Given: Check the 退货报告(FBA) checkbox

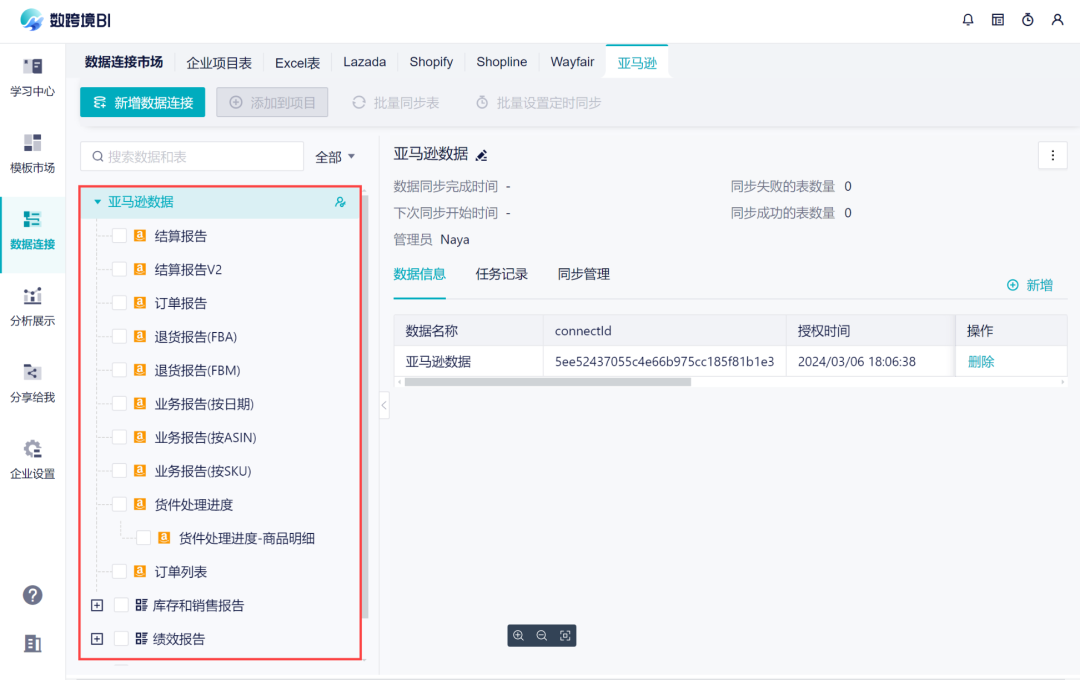Looking at the screenshot, I should point(119,337).
